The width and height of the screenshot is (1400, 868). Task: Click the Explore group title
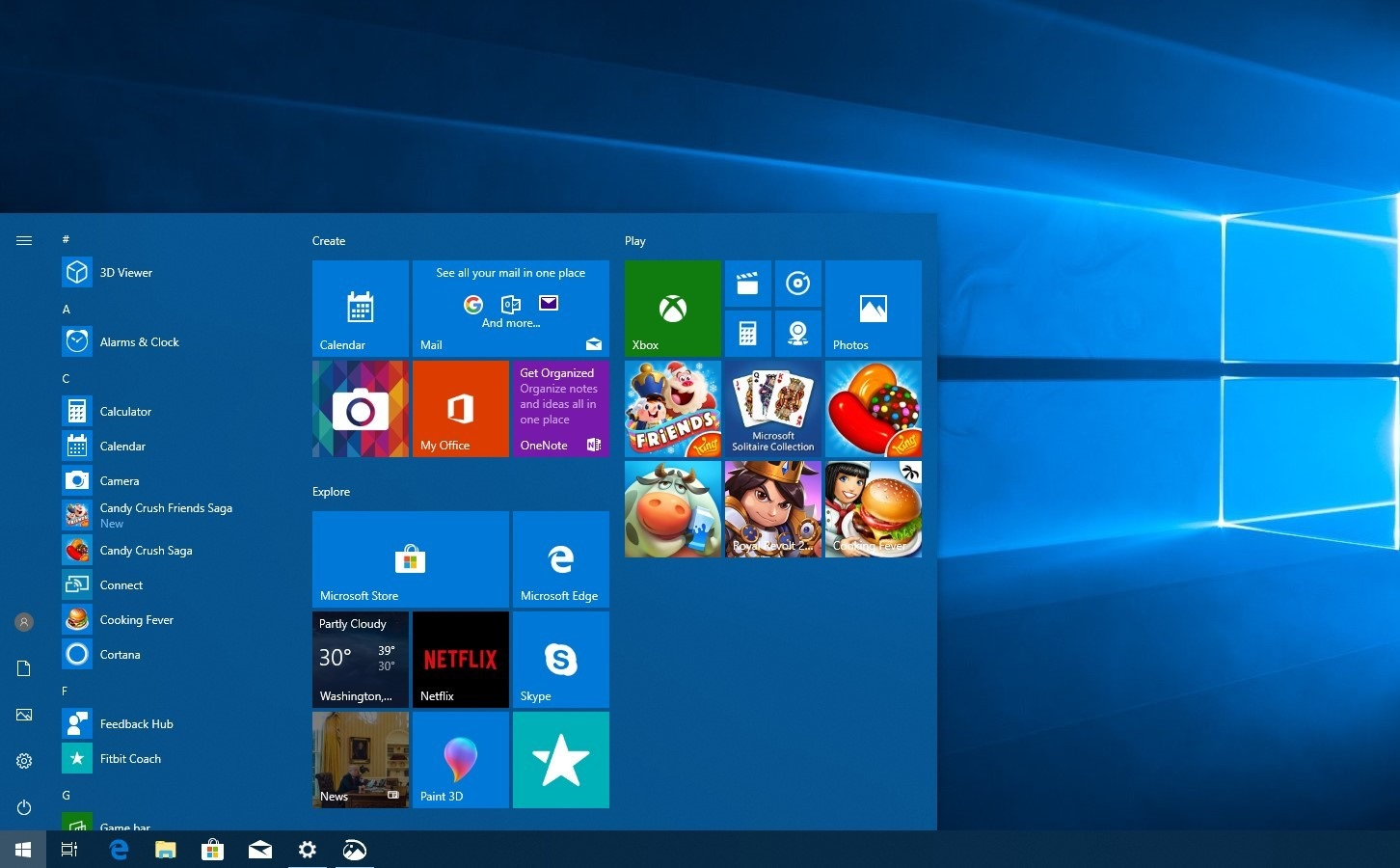click(331, 492)
